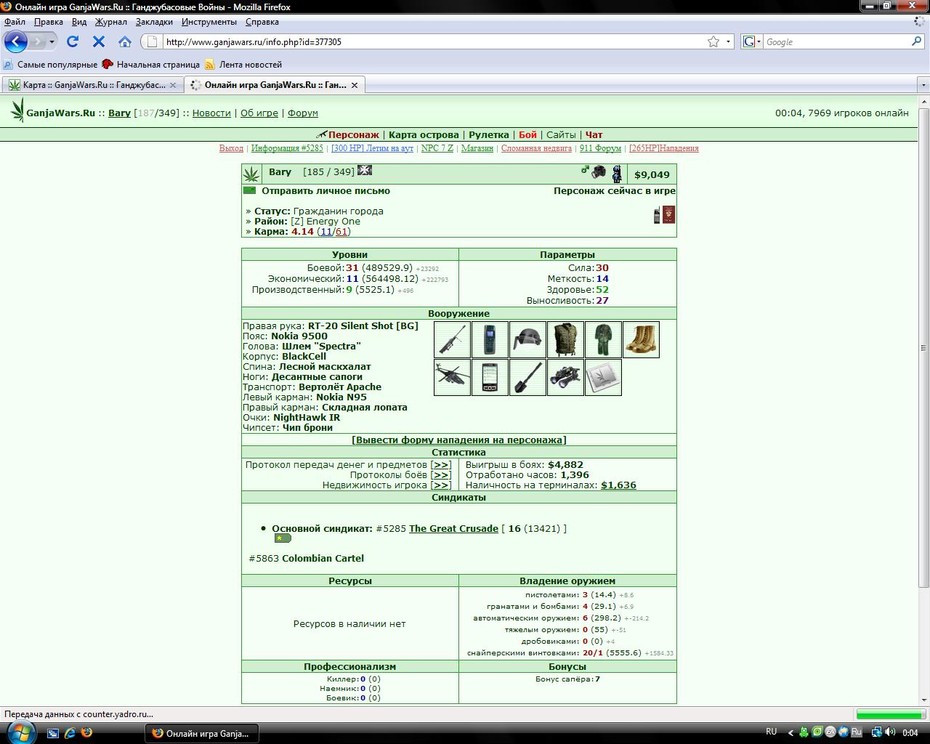
Task: Click the RT-20 sniper rifle item icon
Action: pos(452,339)
